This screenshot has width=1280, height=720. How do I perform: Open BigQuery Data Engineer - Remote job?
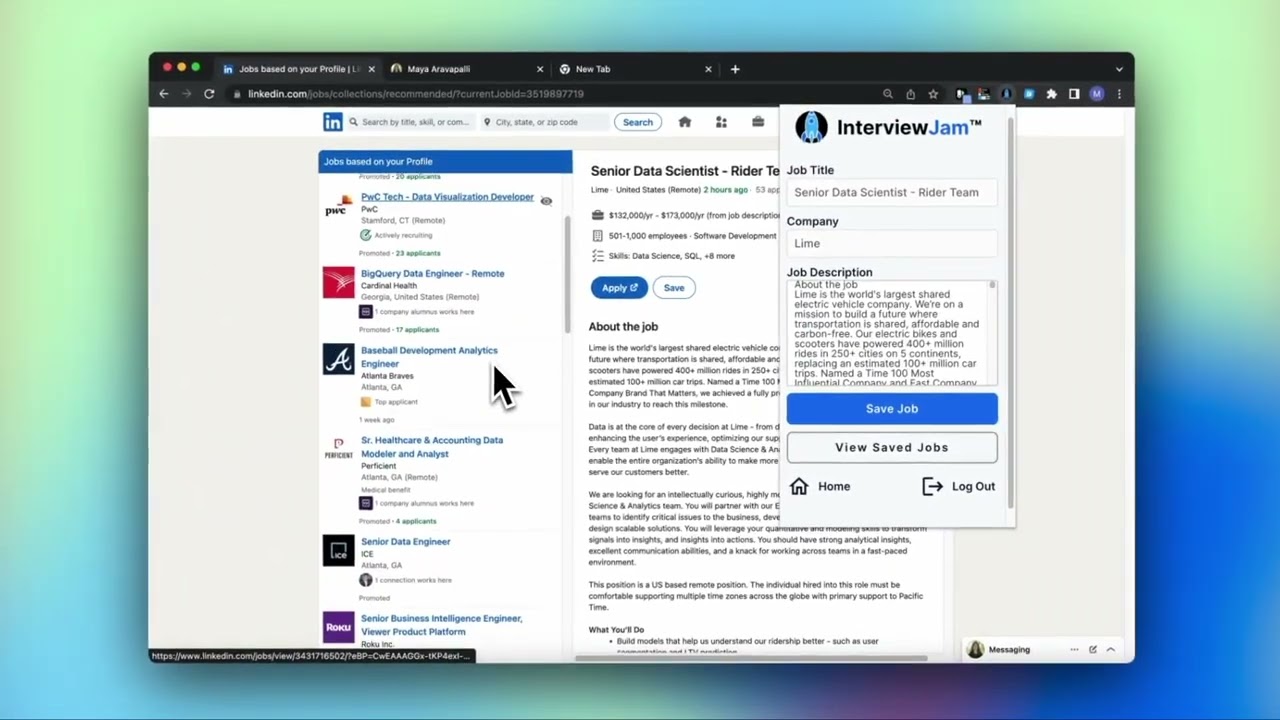pos(432,273)
